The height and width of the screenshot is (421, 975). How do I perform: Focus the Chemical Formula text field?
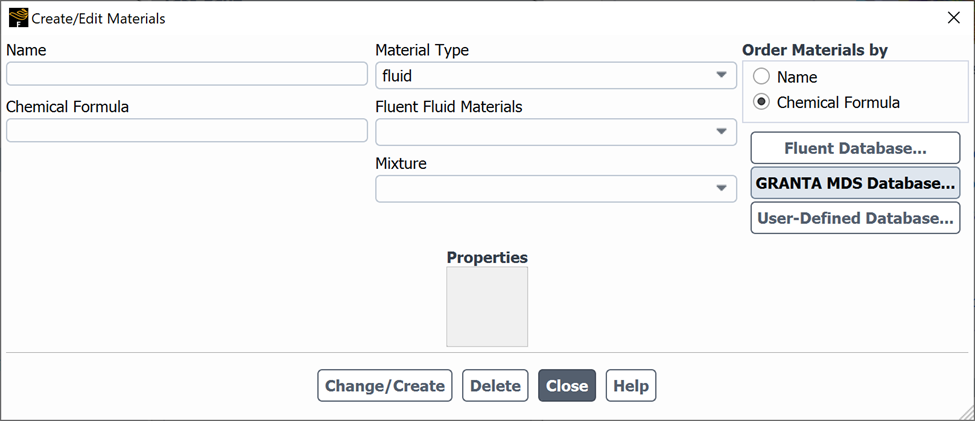tap(187, 130)
